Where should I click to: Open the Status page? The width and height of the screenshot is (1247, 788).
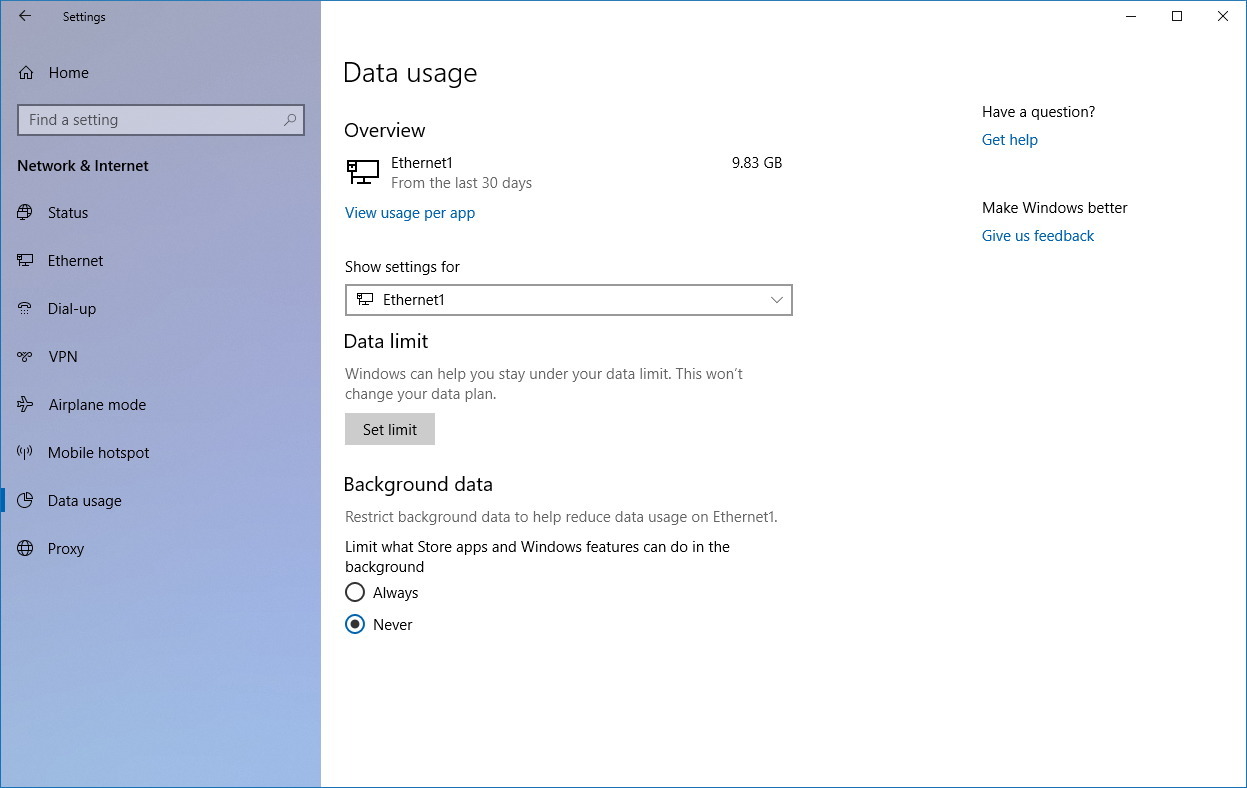tap(160, 213)
